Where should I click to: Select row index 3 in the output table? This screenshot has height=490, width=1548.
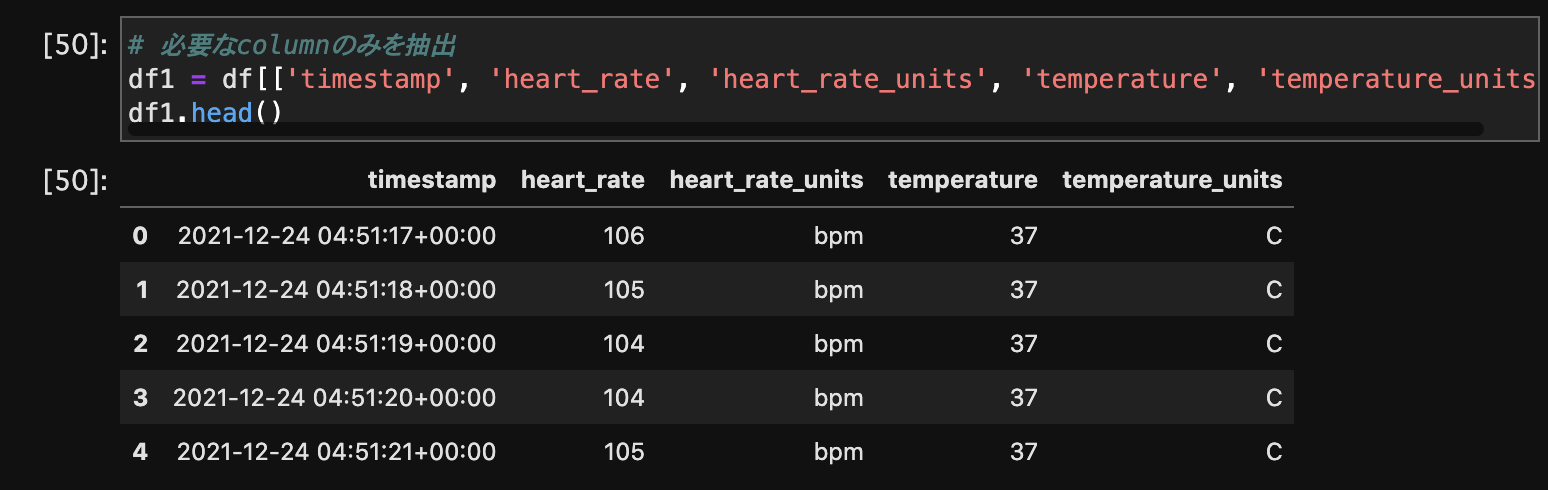pos(140,398)
